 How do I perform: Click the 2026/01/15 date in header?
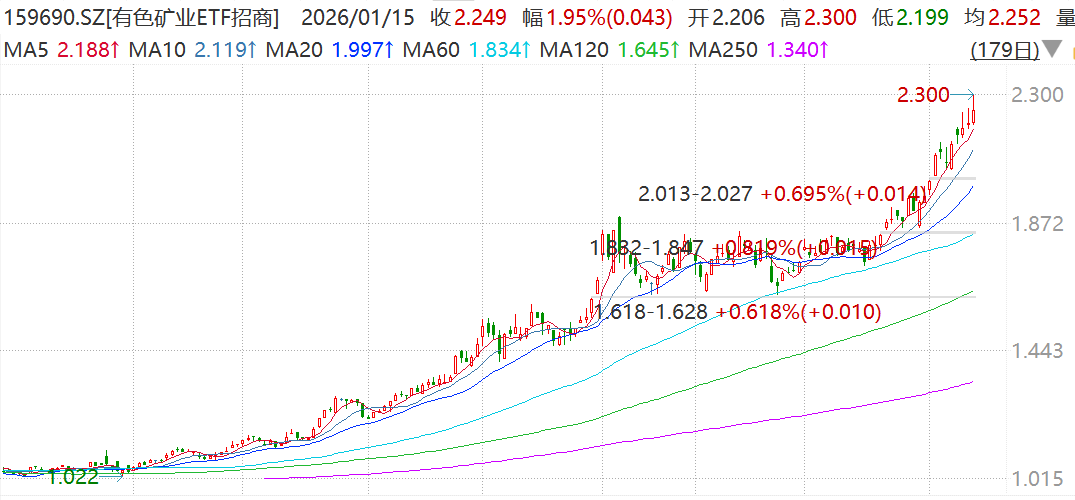tap(356, 17)
